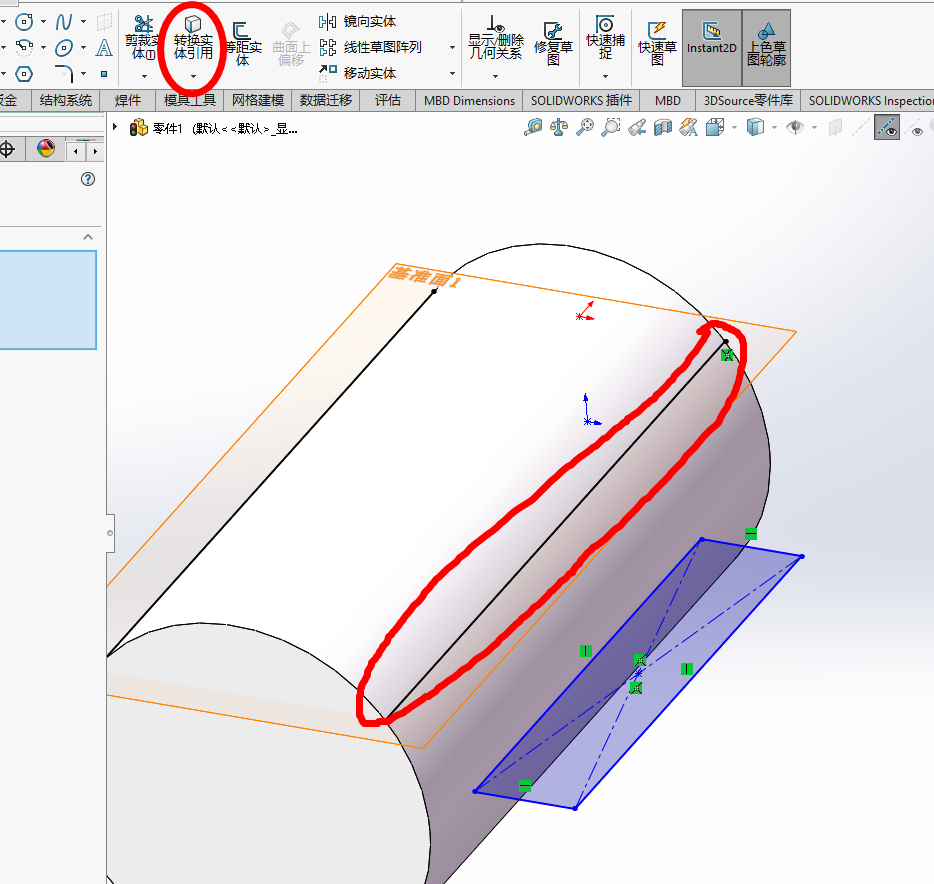934x884 pixels.
Task: Click the View Orientation cube icon
Action: (715, 127)
